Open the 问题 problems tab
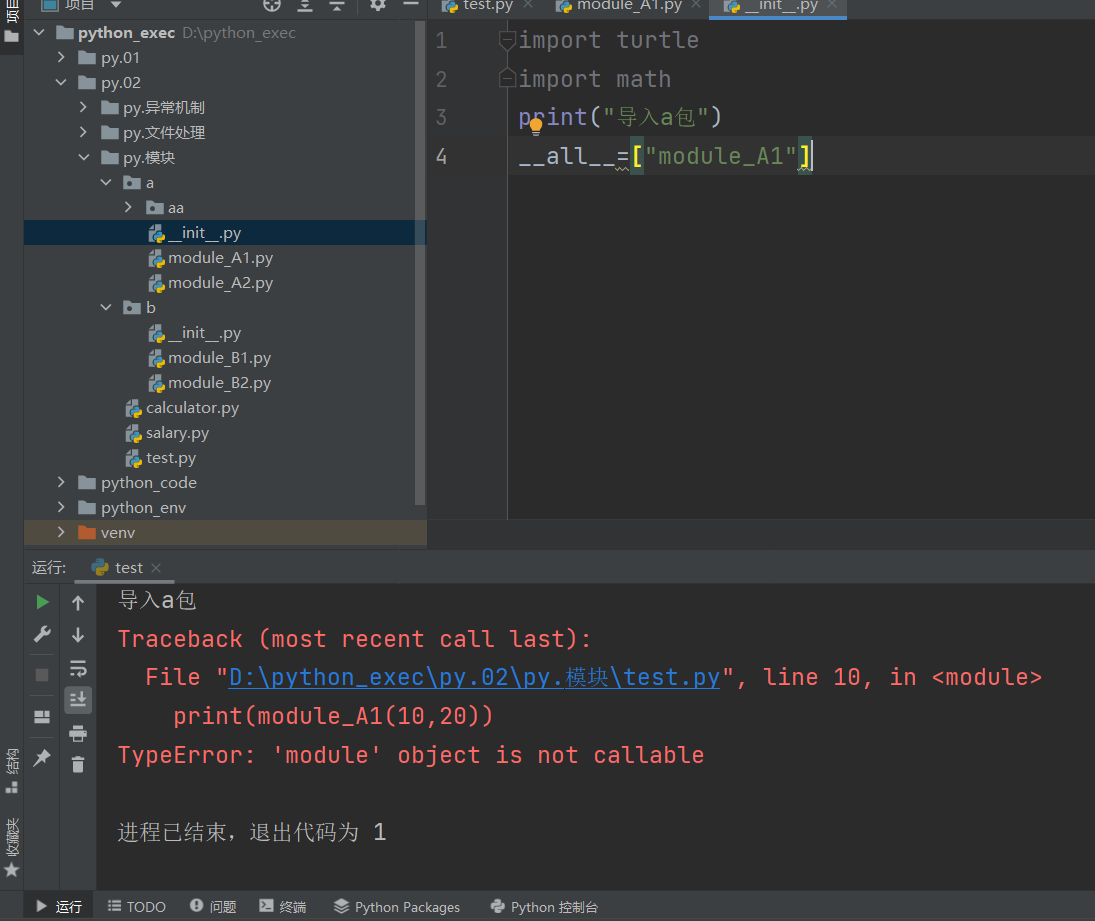The width and height of the screenshot is (1095, 921). 213,906
